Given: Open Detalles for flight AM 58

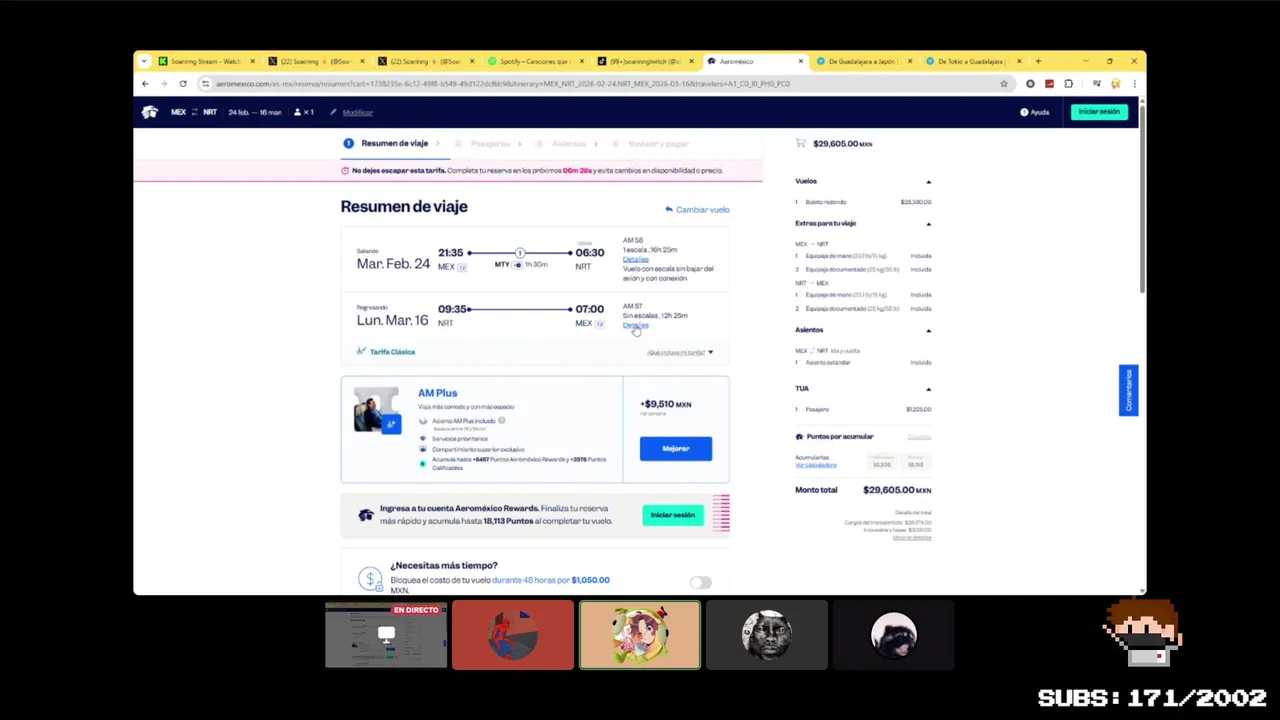Looking at the screenshot, I should (x=635, y=259).
